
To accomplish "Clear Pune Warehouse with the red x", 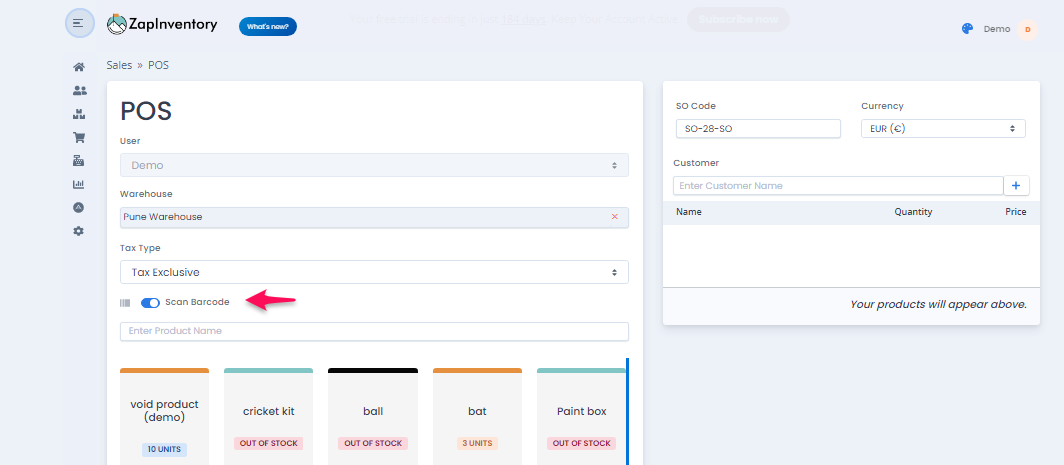I will pos(615,217).
